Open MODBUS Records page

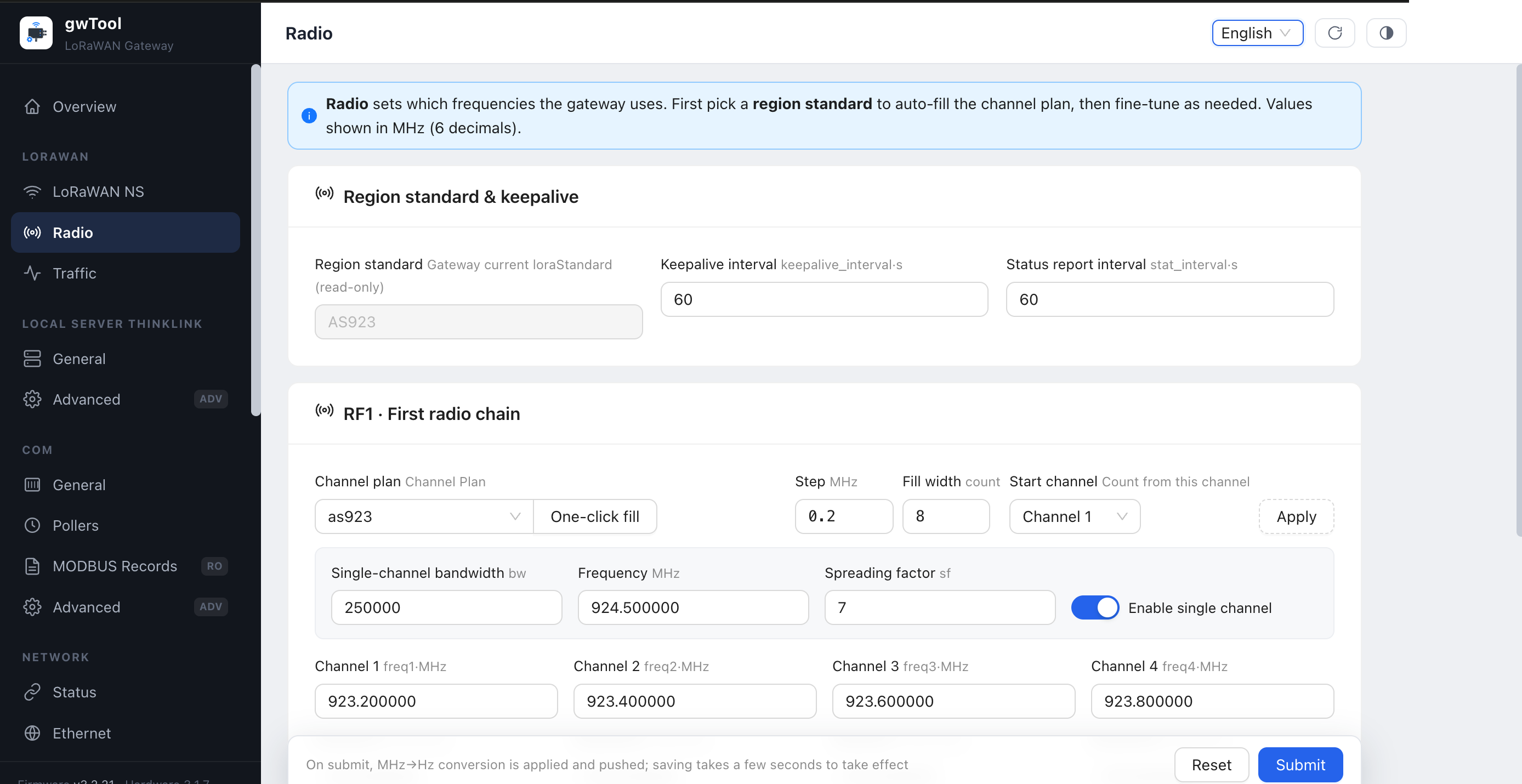point(125,566)
